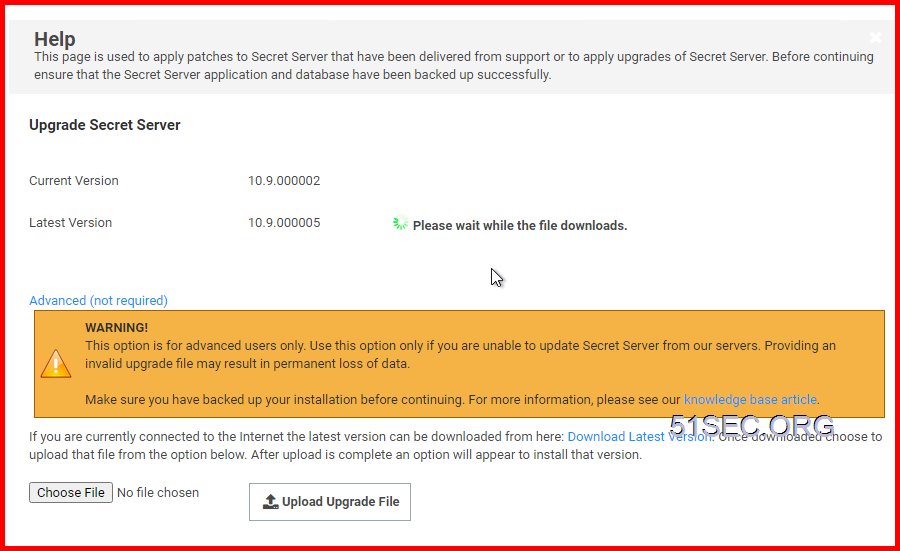900x551 pixels.
Task: Click the Upload Upgrade File button
Action: 329,502
